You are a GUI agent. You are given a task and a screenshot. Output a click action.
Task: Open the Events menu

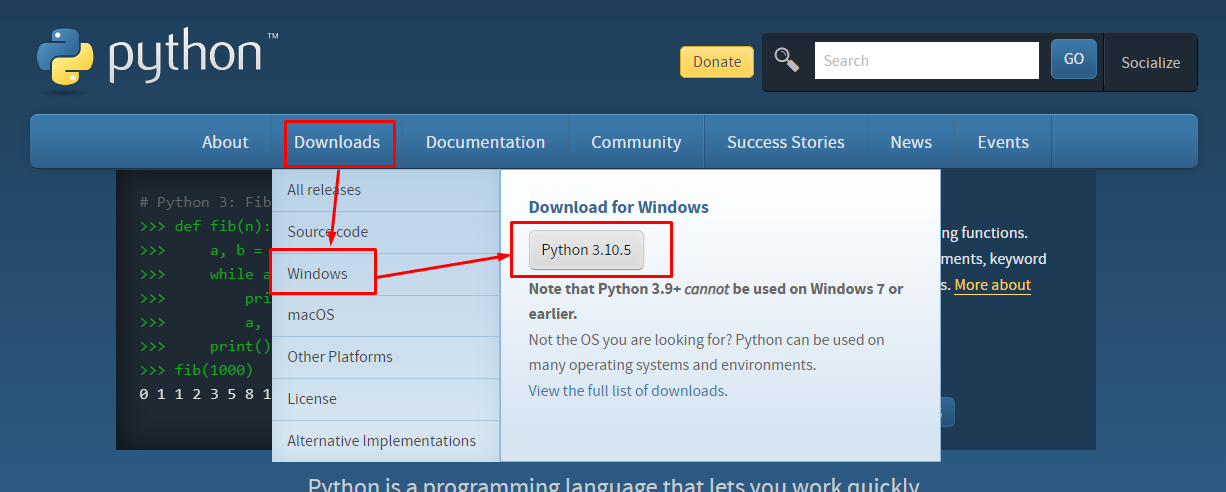click(1003, 142)
